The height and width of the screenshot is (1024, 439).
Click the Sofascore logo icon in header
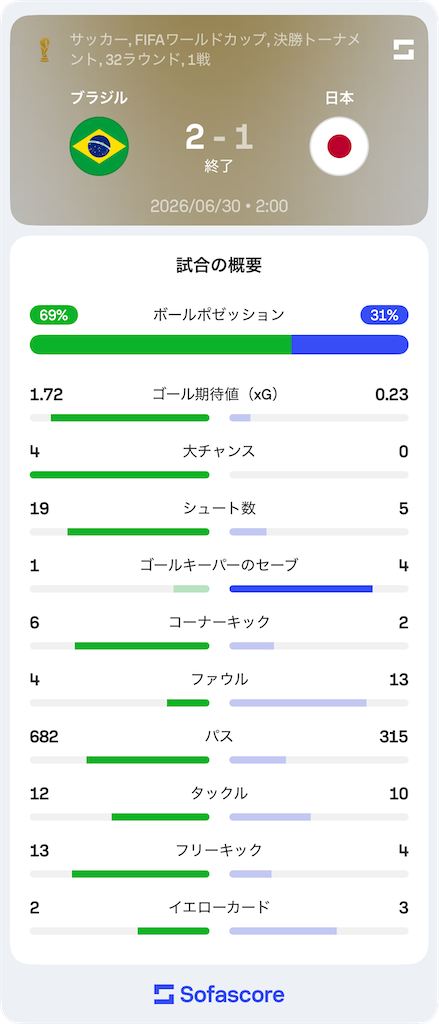tap(404, 50)
